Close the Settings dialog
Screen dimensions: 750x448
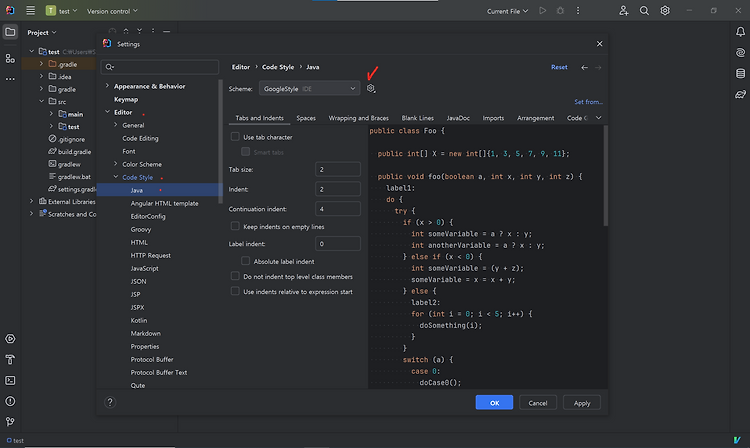(x=599, y=44)
